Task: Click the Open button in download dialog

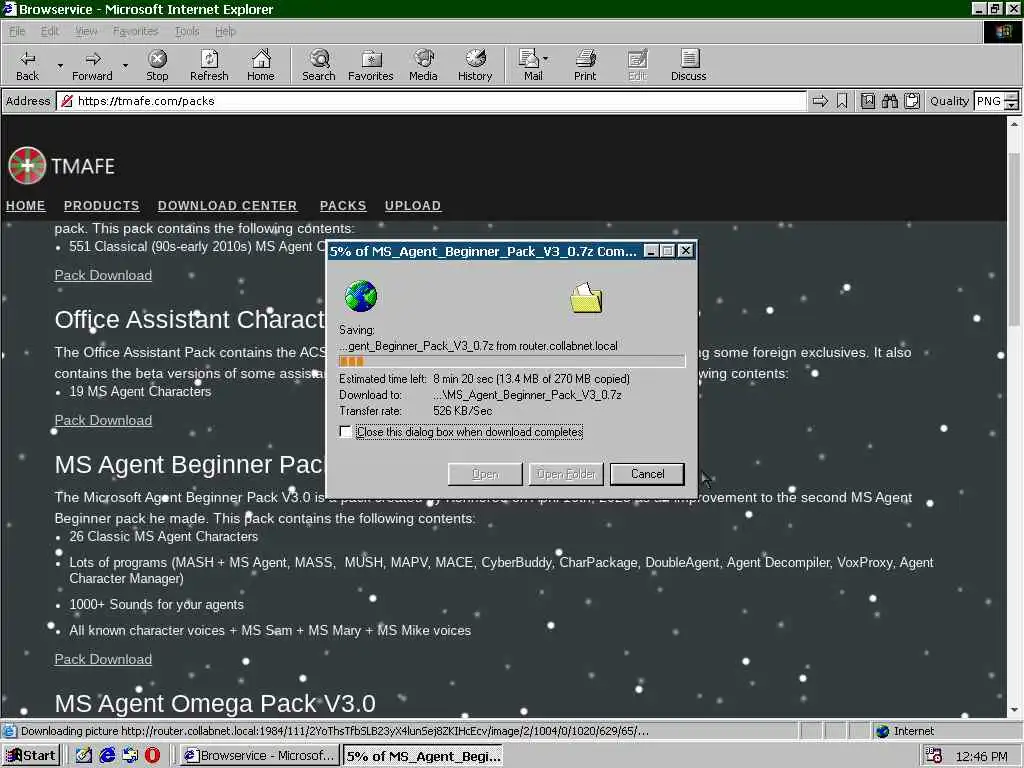Action: pyautogui.click(x=485, y=474)
